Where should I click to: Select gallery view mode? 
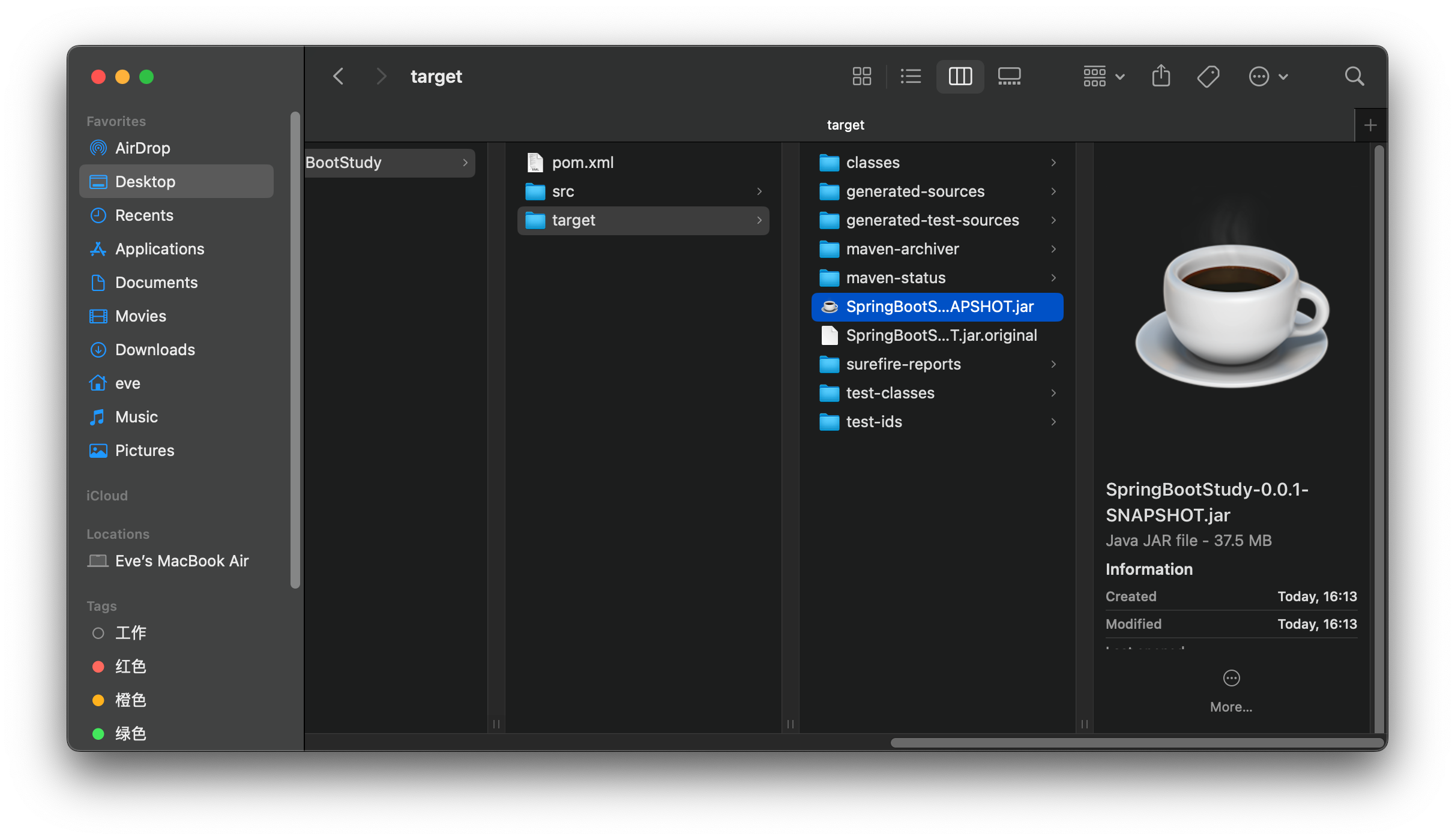tap(1009, 76)
